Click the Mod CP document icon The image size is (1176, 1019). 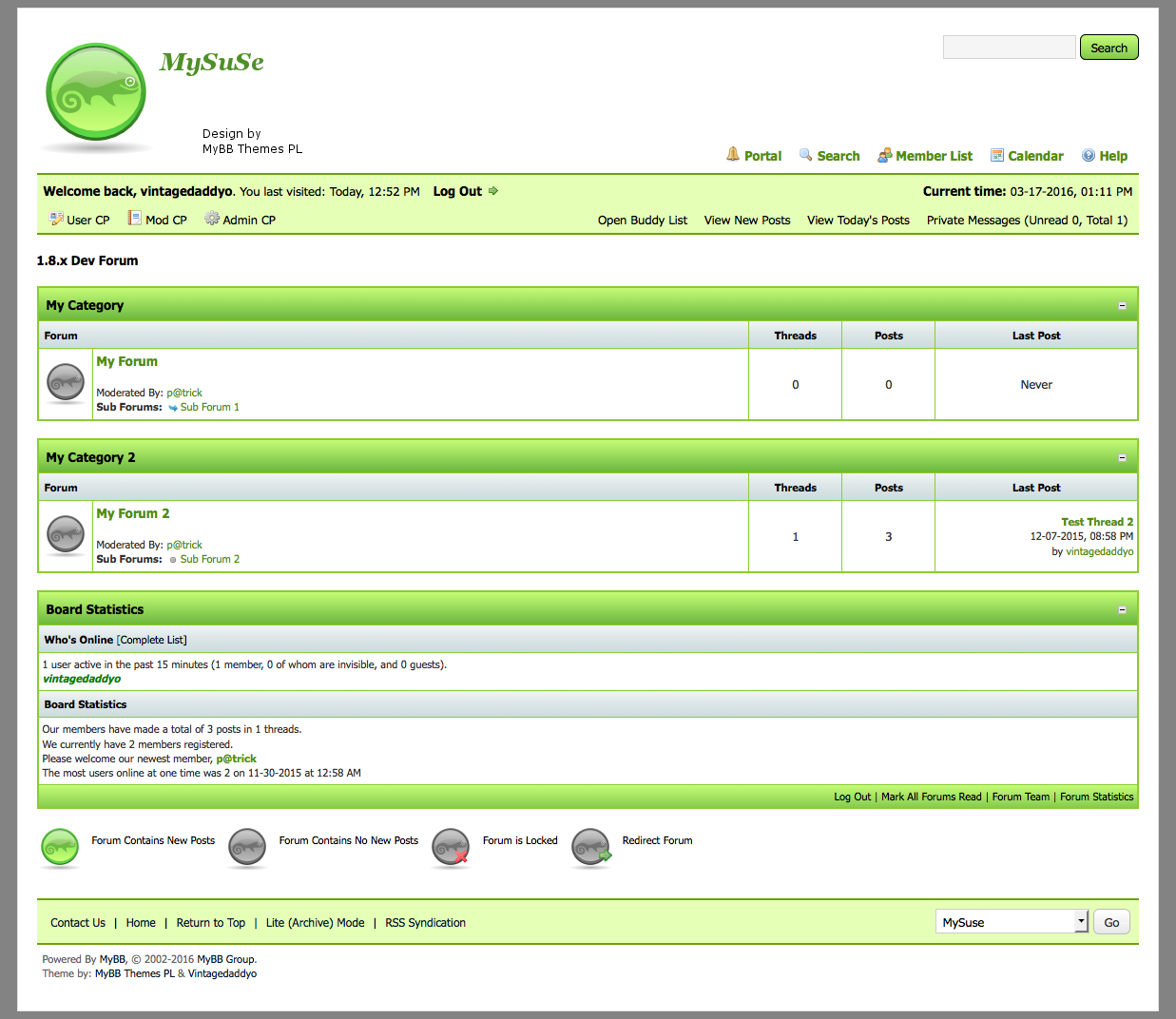[135, 219]
